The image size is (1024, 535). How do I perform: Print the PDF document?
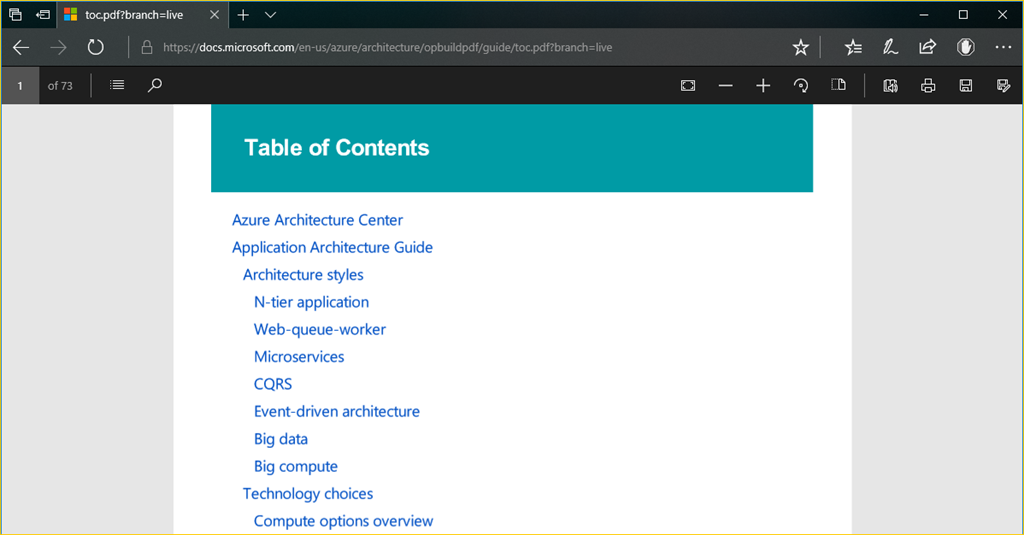pos(928,86)
